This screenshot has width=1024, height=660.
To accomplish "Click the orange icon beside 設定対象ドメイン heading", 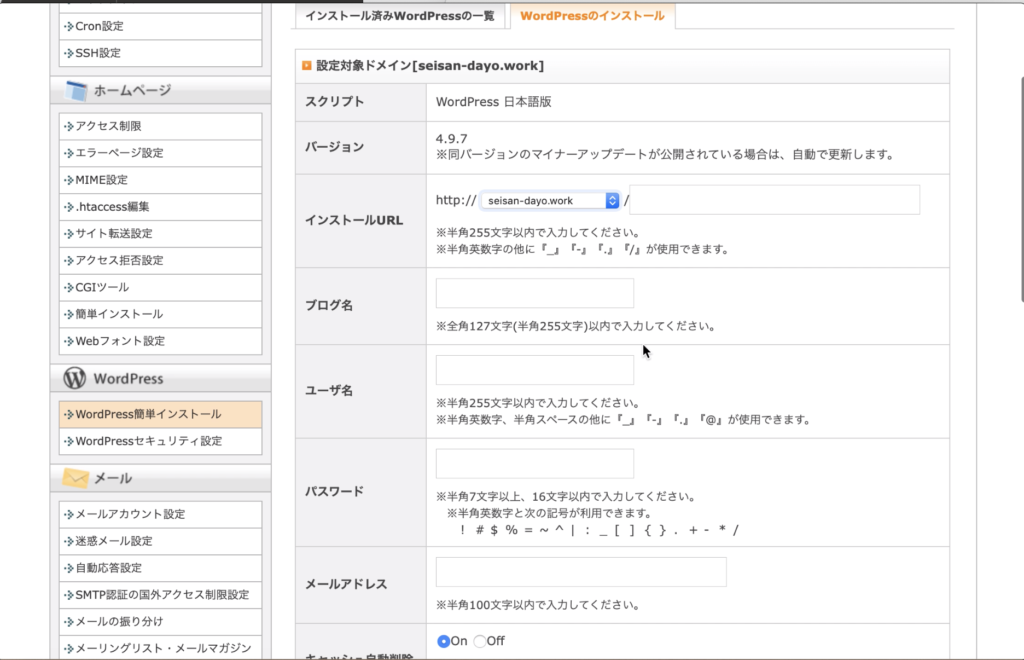I will 306,66.
